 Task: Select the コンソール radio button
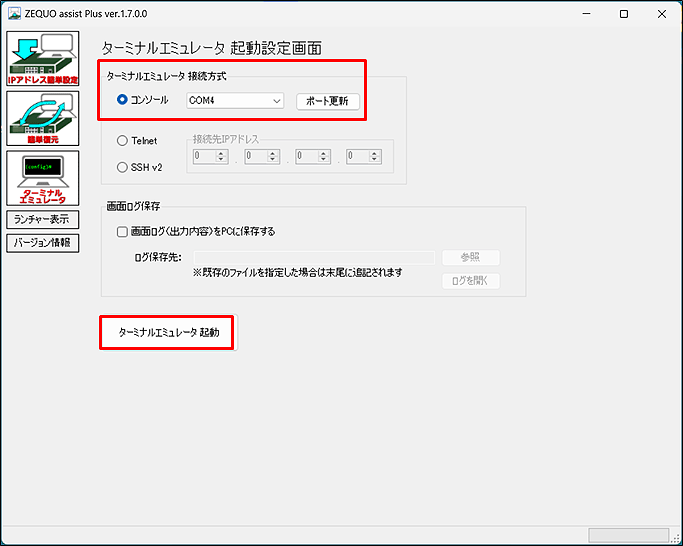click(123, 100)
